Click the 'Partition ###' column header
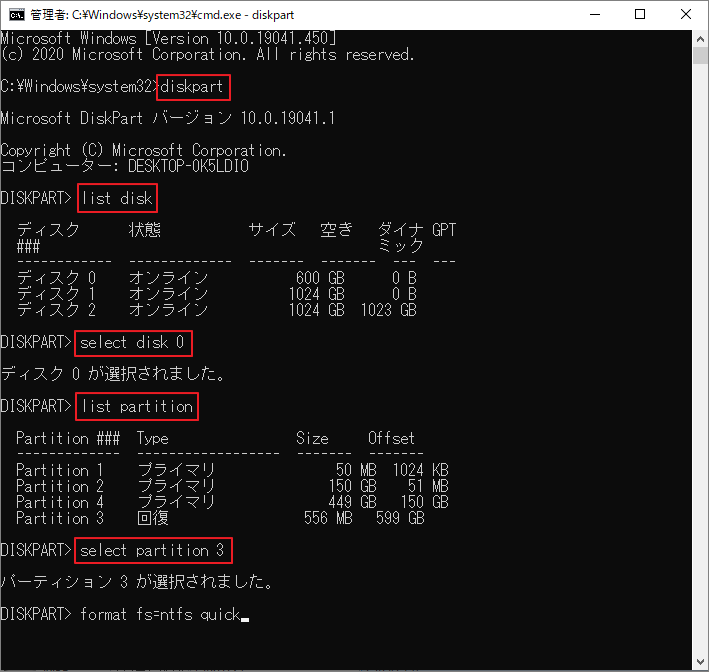Screen dimensions: 709x672 [x=68, y=438]
